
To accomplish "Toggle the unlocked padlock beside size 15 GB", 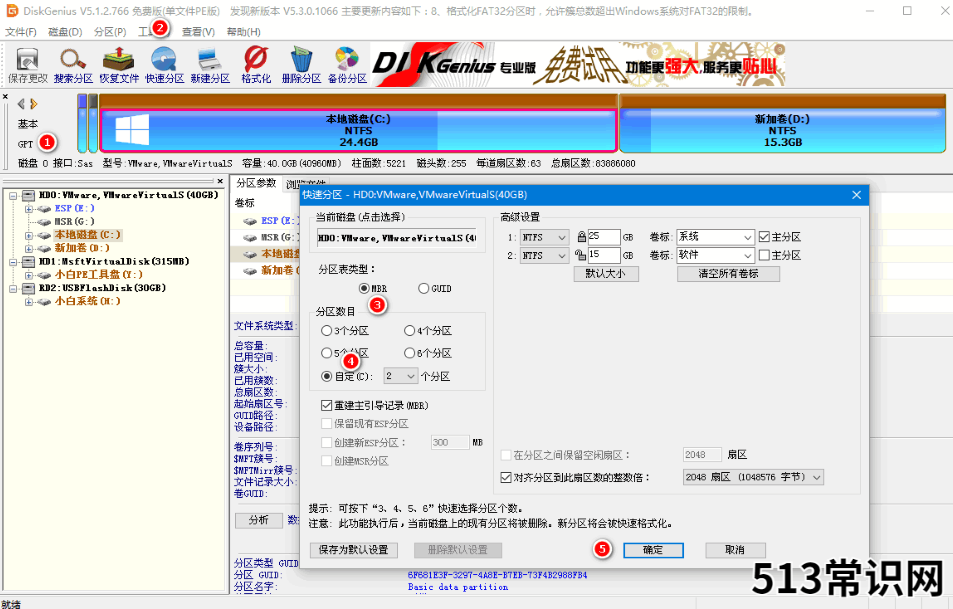I will pyautogui.click(x=580, y=255).
